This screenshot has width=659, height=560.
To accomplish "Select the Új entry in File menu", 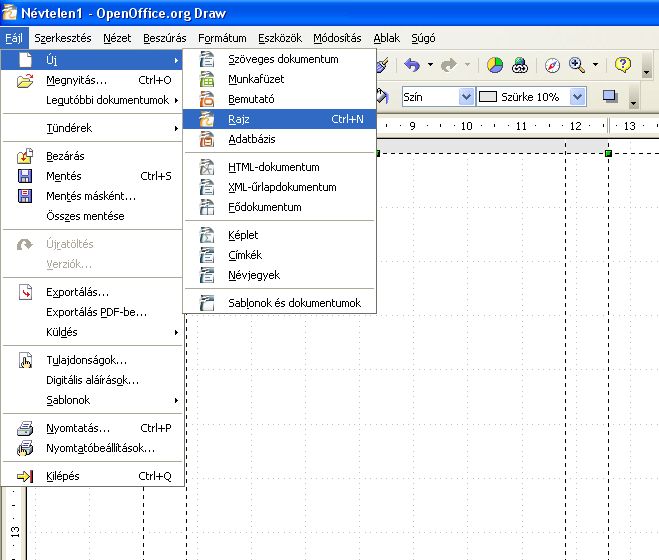I will pyautogui.click(x=92, y=60).
